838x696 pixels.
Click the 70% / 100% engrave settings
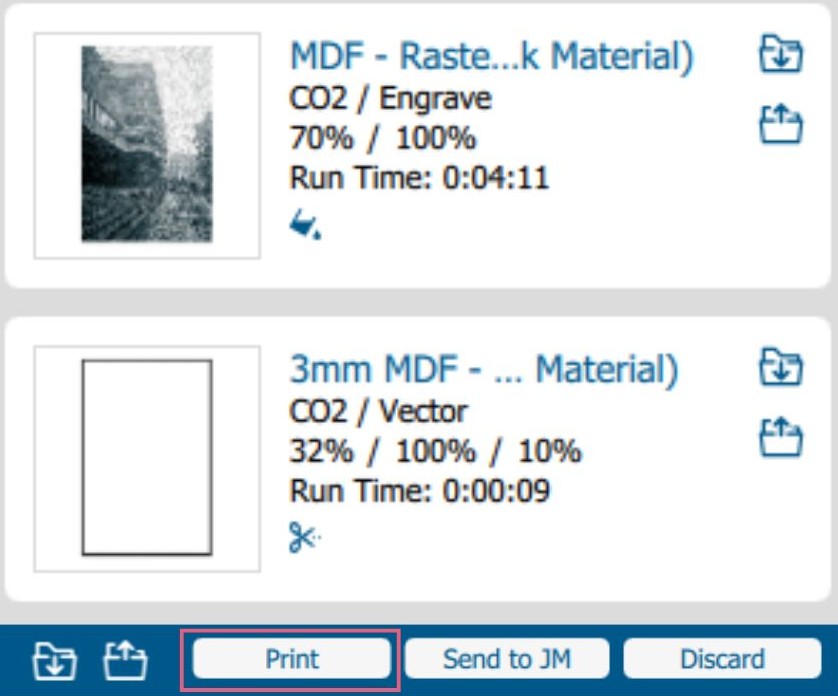[382, 138]
